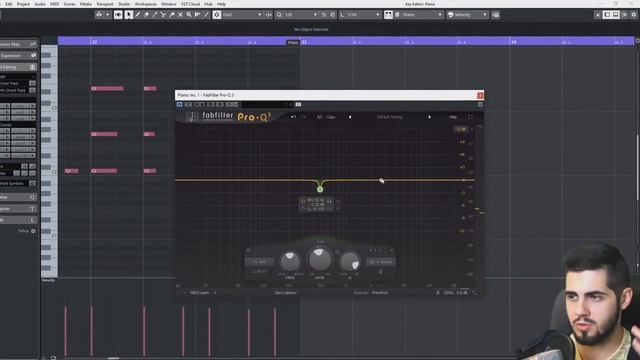Select the Object Selection arrow tool
The height and width of the screenshot is (360, 640).
(129, 15)
